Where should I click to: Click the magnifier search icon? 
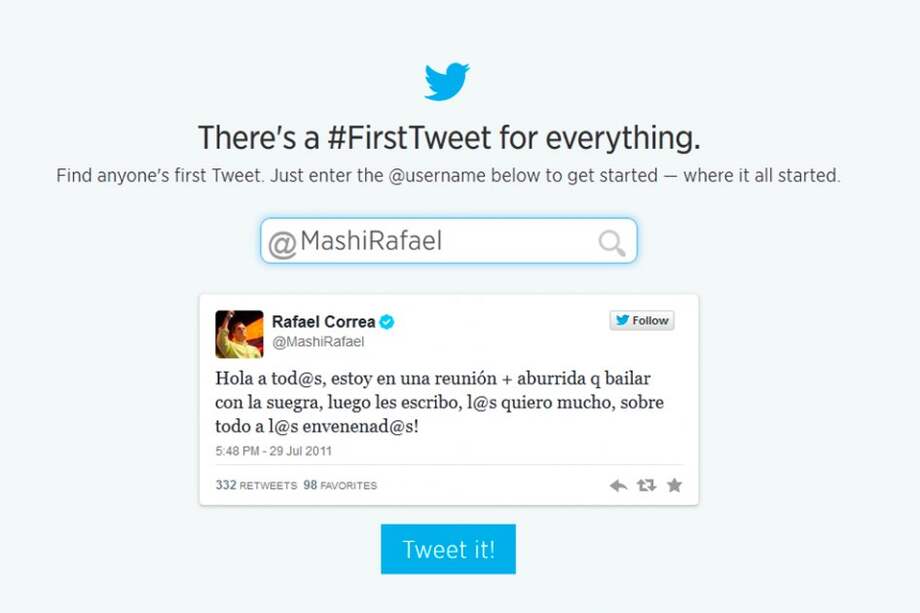[611, 243]
